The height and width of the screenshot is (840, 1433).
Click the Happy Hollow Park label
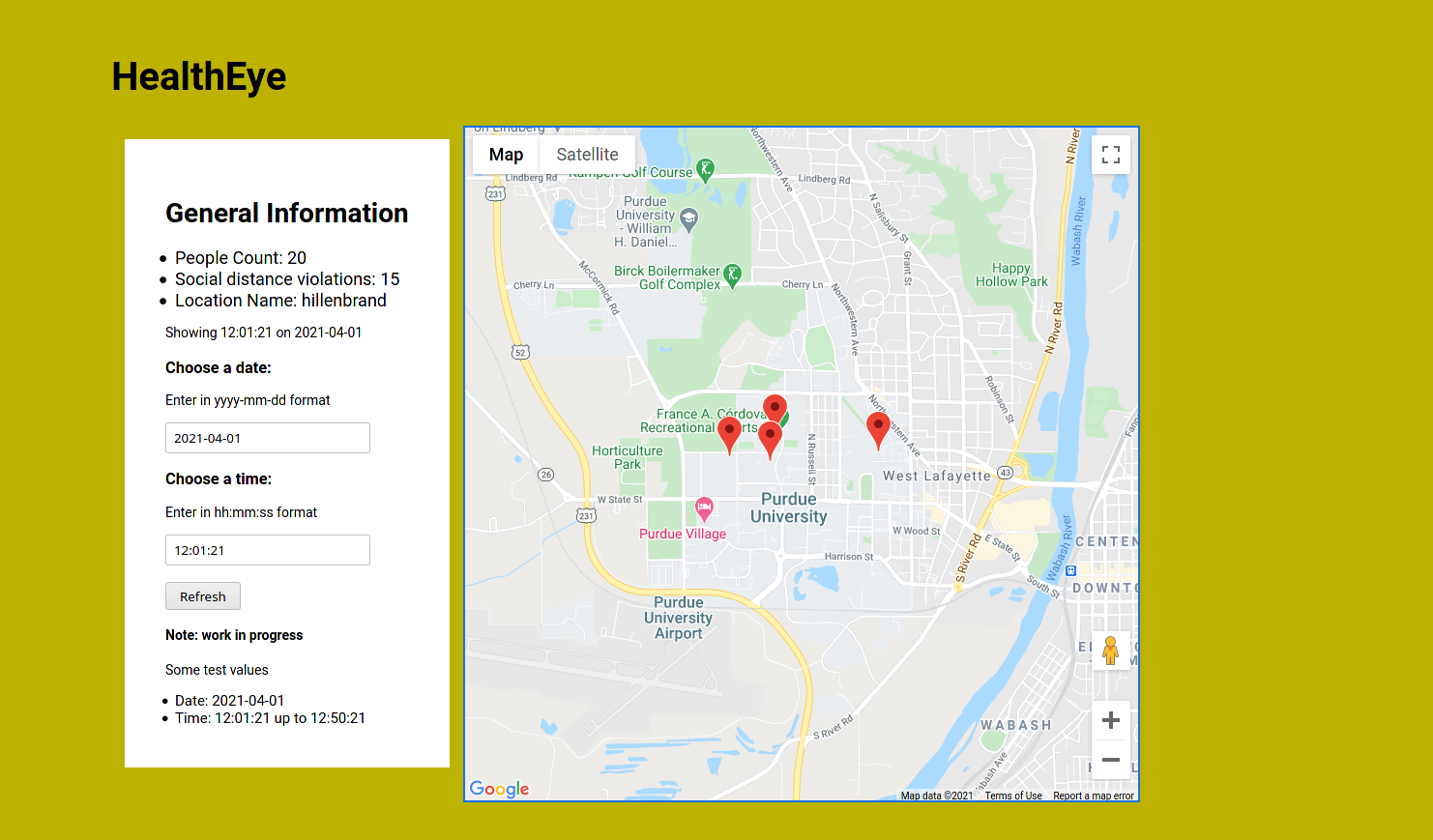(1011, 275)
